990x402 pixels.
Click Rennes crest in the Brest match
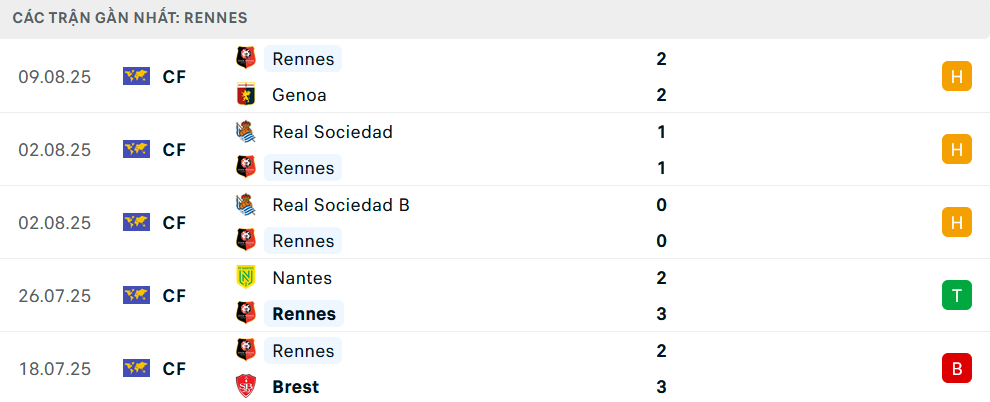(x=245, y=350)
